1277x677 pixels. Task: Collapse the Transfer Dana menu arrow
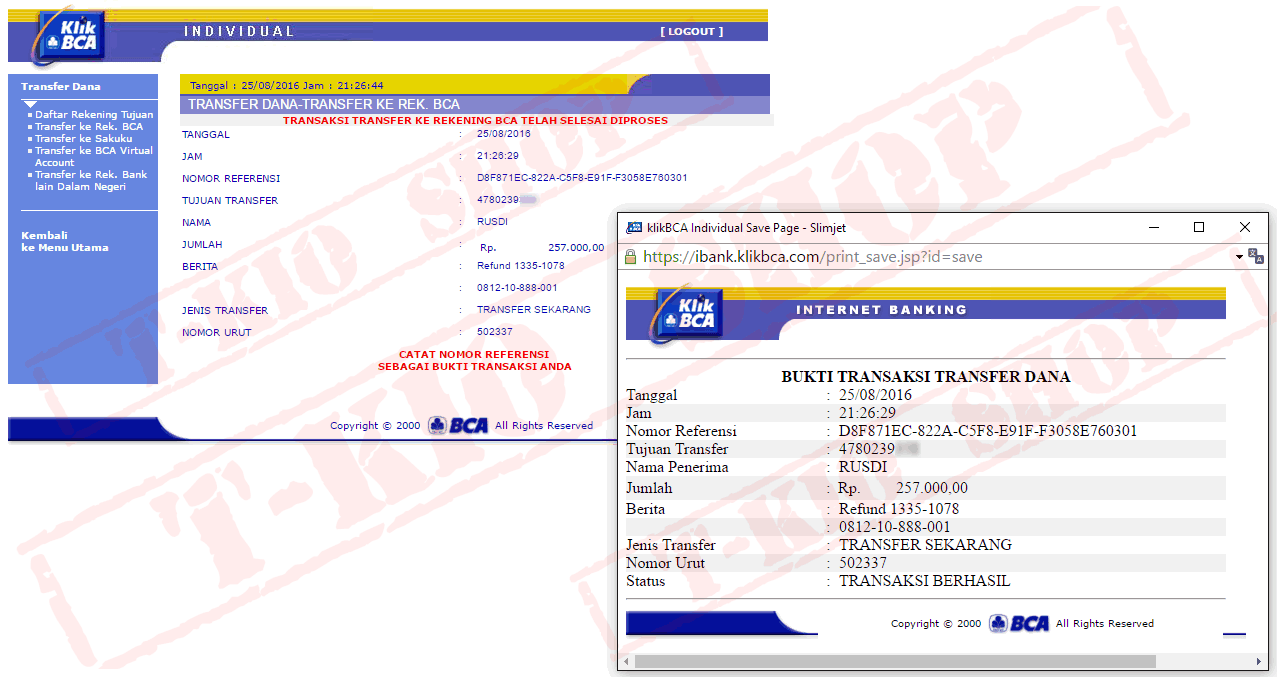point(30,104)
